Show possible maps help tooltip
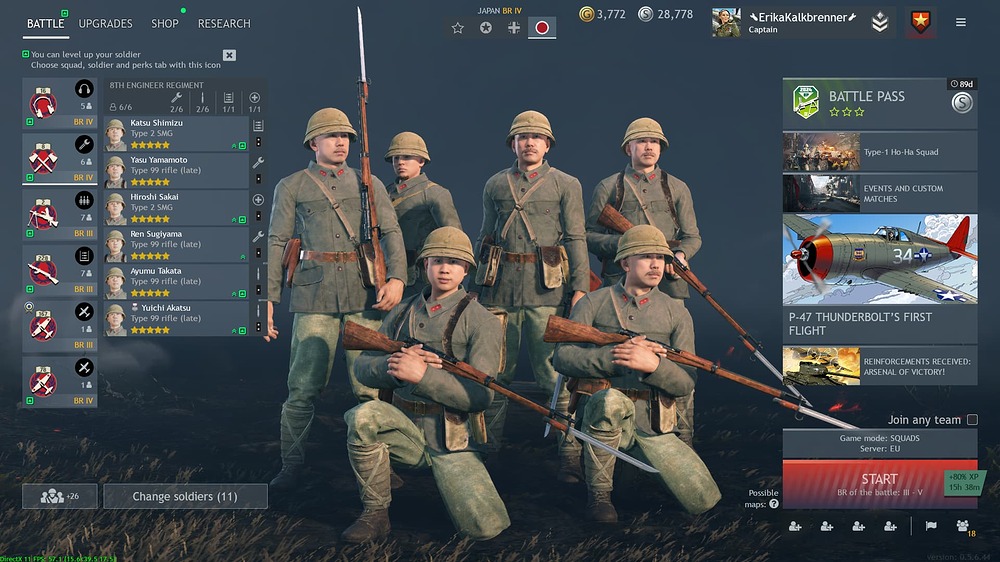The image size is (1000, 562). tap(774, 504)
